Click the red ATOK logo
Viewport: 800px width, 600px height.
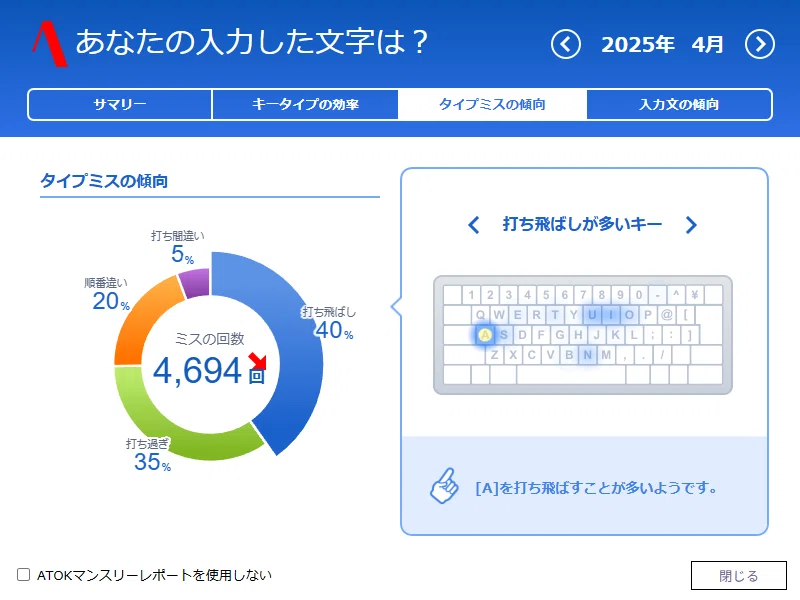pos(49,44)
